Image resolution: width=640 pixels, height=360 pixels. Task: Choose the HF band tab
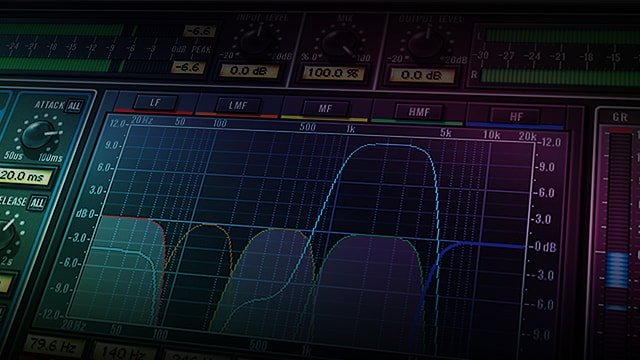point(516,116)
